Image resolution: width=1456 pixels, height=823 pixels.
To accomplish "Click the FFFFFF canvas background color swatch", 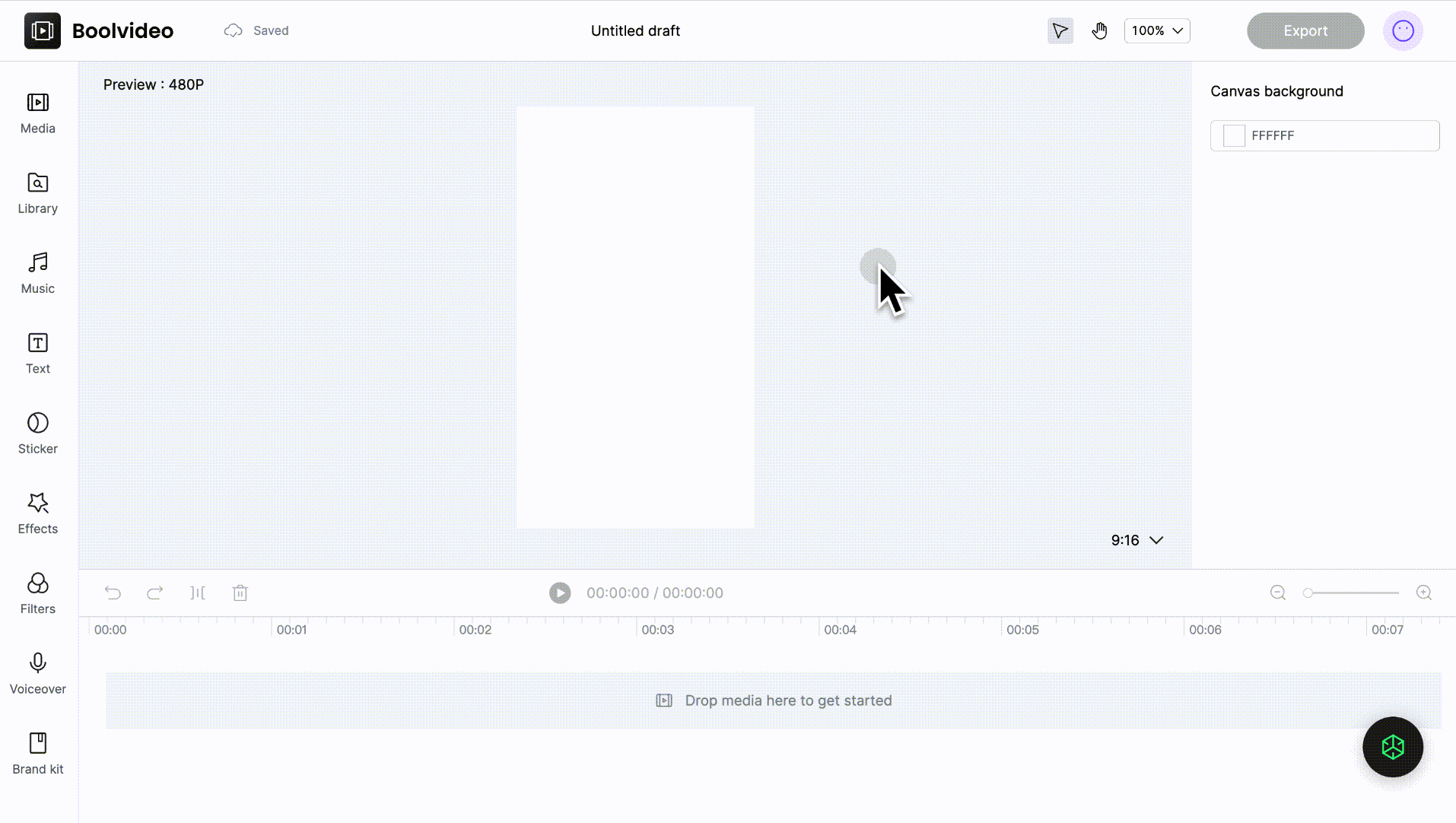I will 1234,136.
